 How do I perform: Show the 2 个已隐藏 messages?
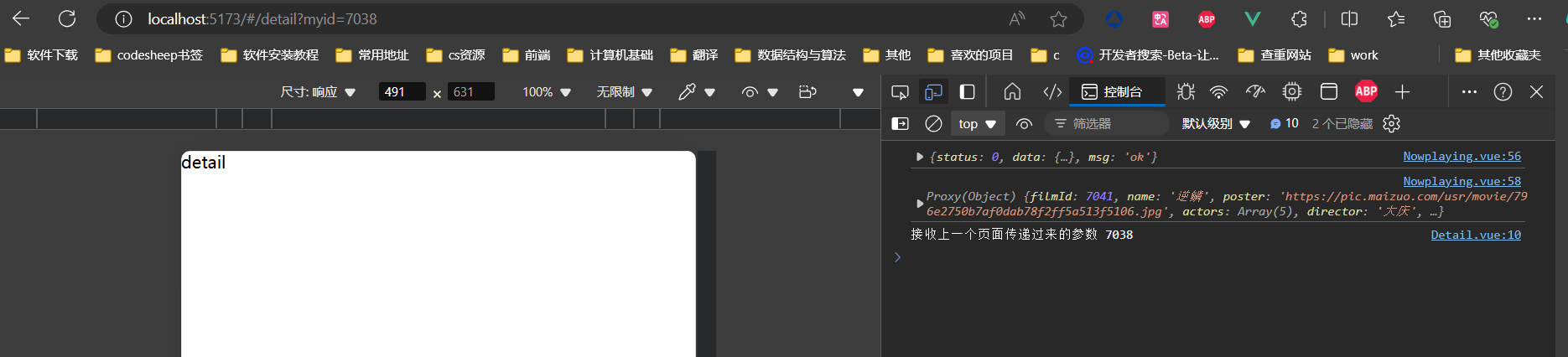tap(1342, 123)
